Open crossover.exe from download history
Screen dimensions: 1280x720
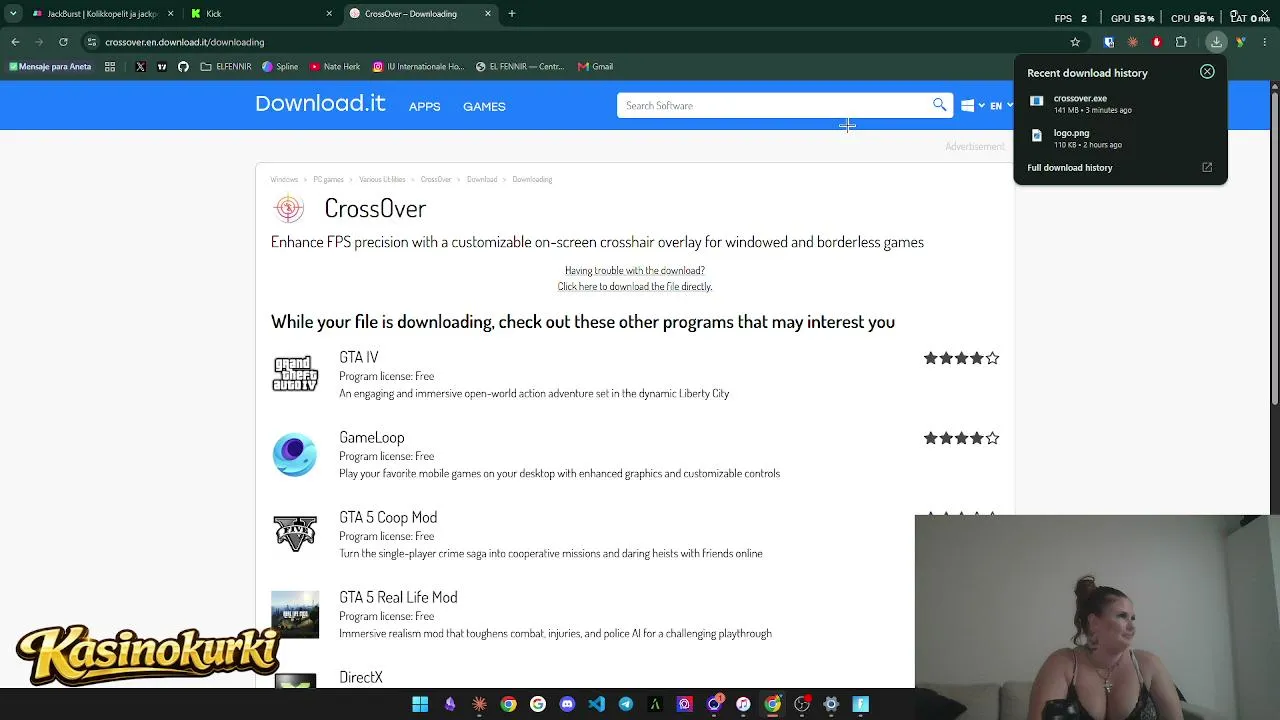coord(1120,104)
